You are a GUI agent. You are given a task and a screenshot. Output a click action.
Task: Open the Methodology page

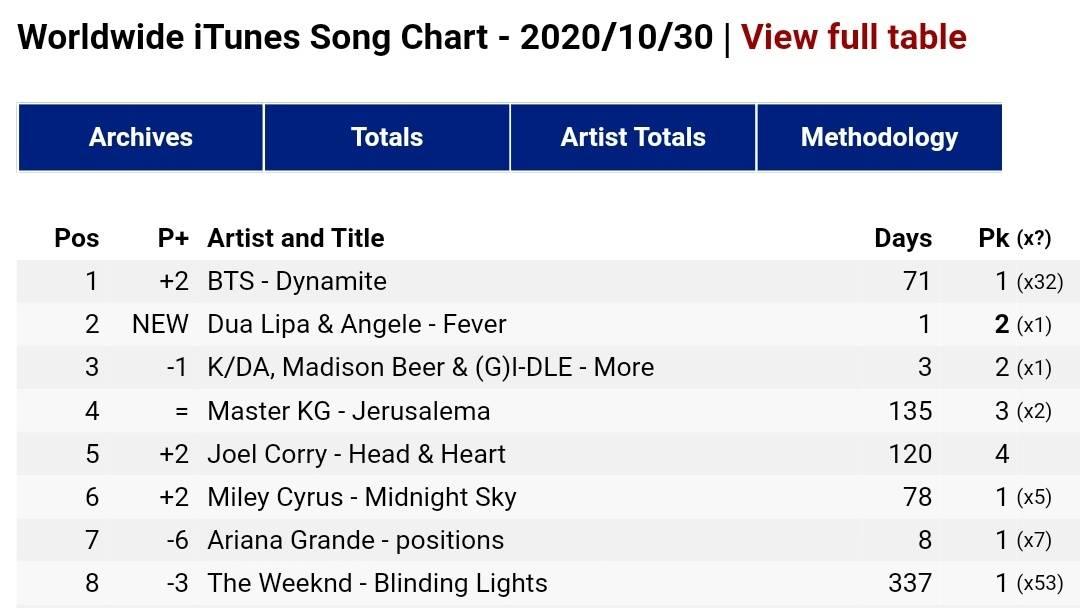point(880,137)
